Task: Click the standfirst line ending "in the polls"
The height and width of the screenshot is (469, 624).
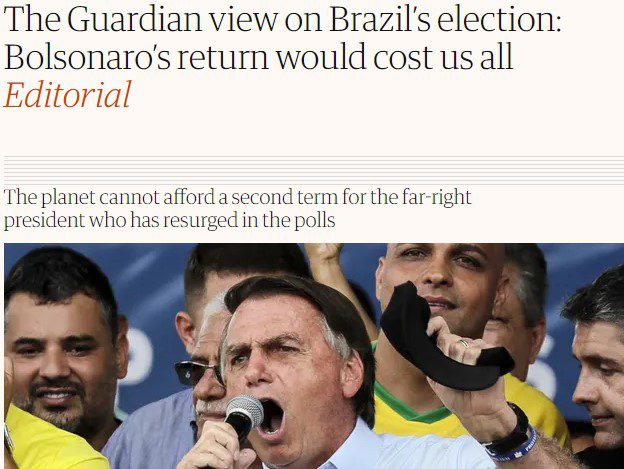Action: pos(170,220)
